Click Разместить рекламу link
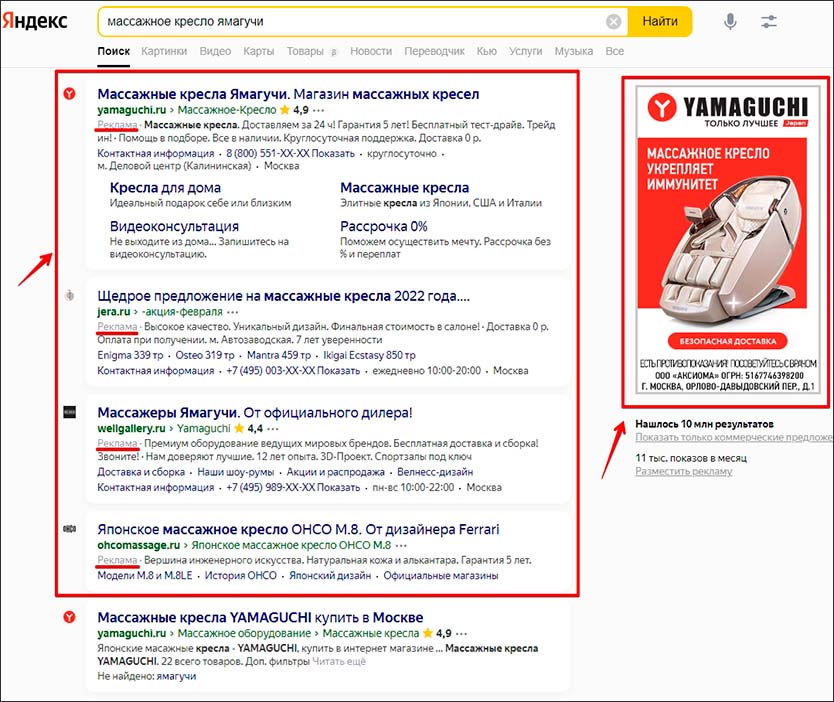The height and width of the screenshot is (702, 834). point(683,471)
